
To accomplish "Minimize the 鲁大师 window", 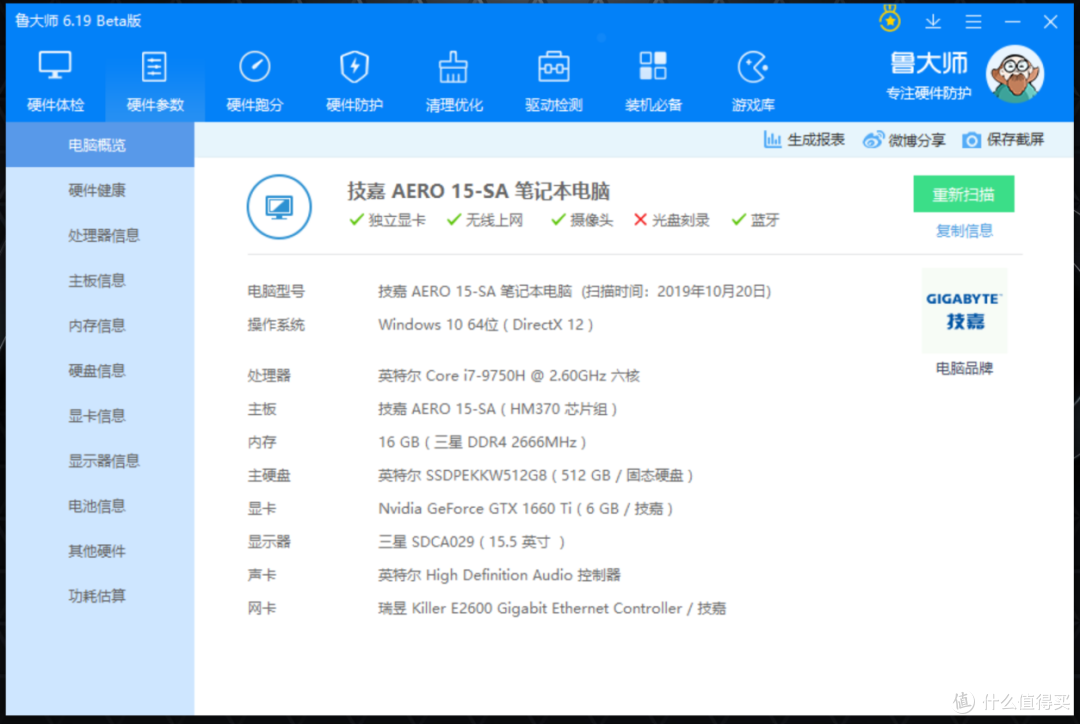I will pos(1012,22).
